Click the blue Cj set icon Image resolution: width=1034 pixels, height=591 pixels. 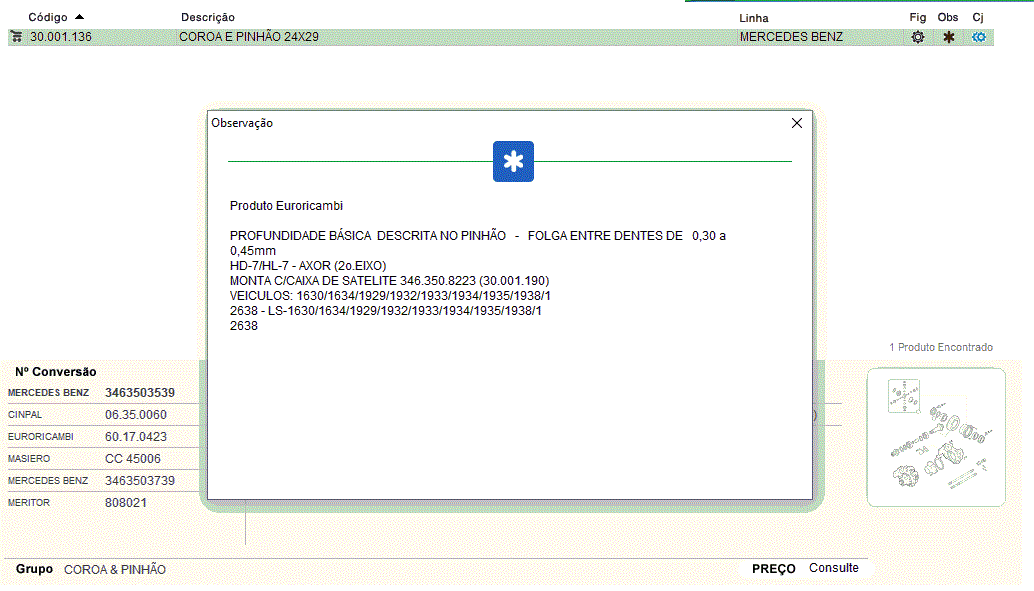click(979, 37)
